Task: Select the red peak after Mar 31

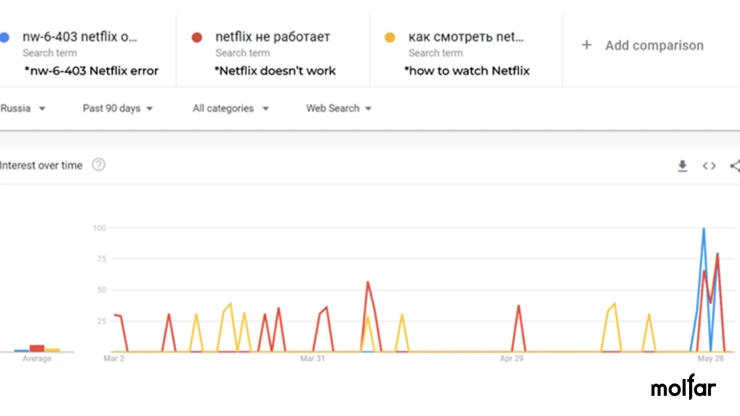Action: 368,282
